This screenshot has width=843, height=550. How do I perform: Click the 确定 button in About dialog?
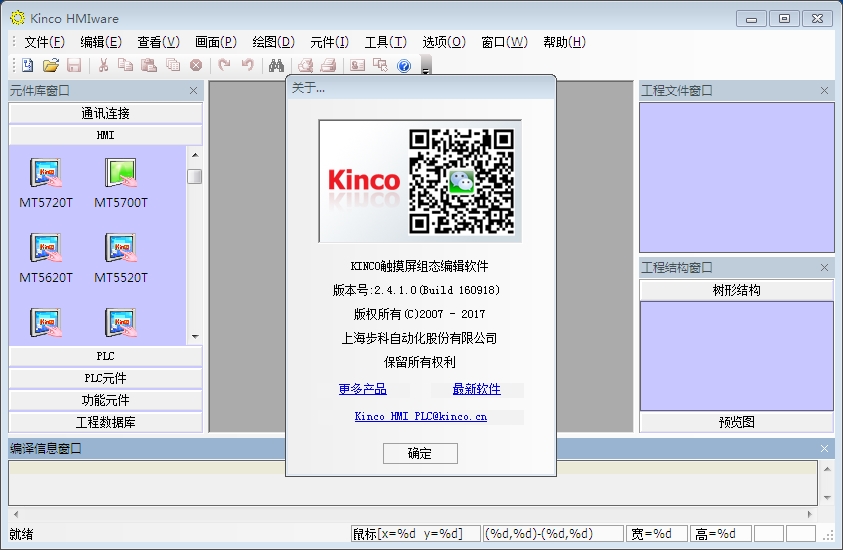click(420, 453)
